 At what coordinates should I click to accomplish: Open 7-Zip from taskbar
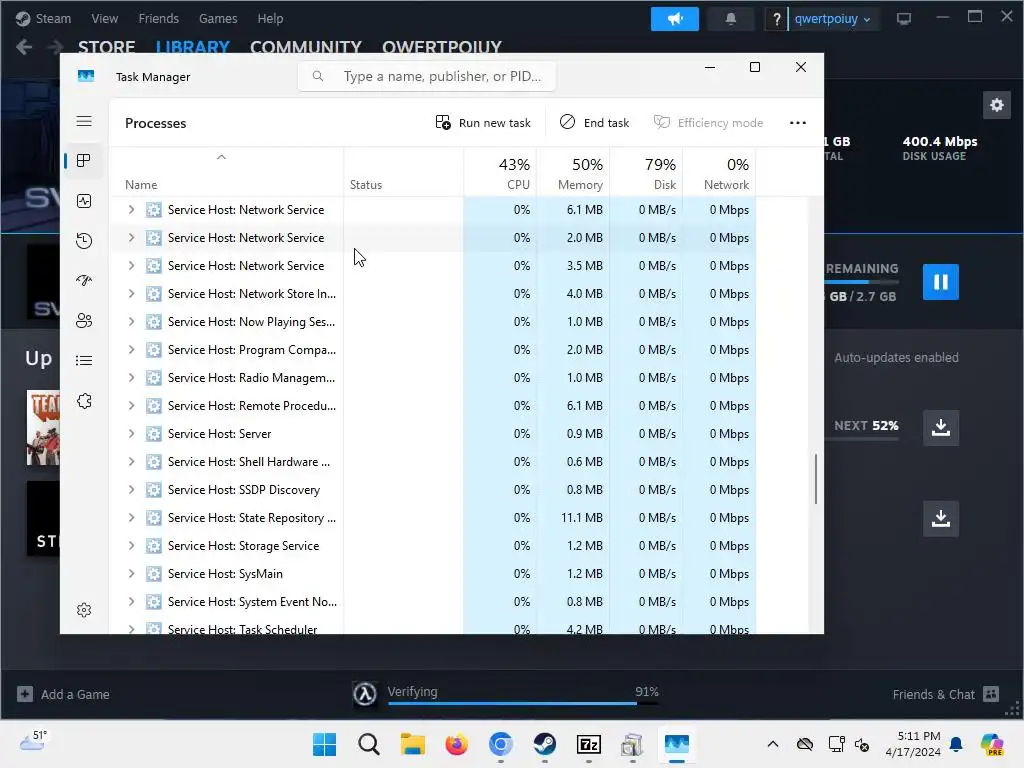(589, 744)
